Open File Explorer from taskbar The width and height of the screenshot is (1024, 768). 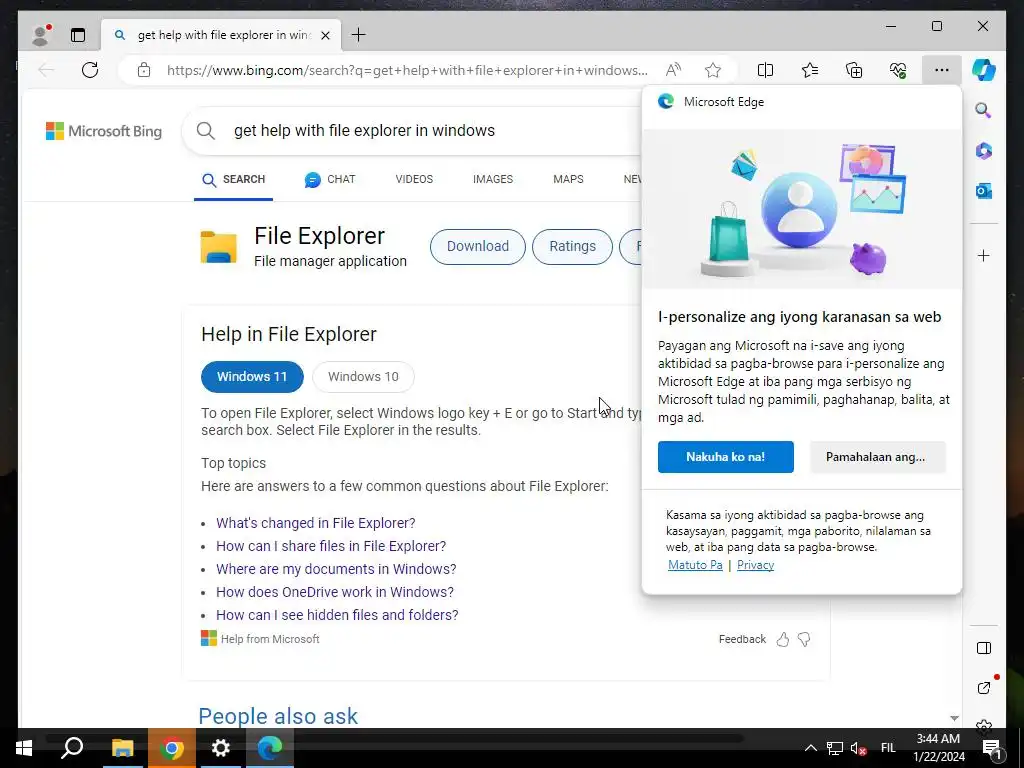pyautogui.click(x=123, y=748)
